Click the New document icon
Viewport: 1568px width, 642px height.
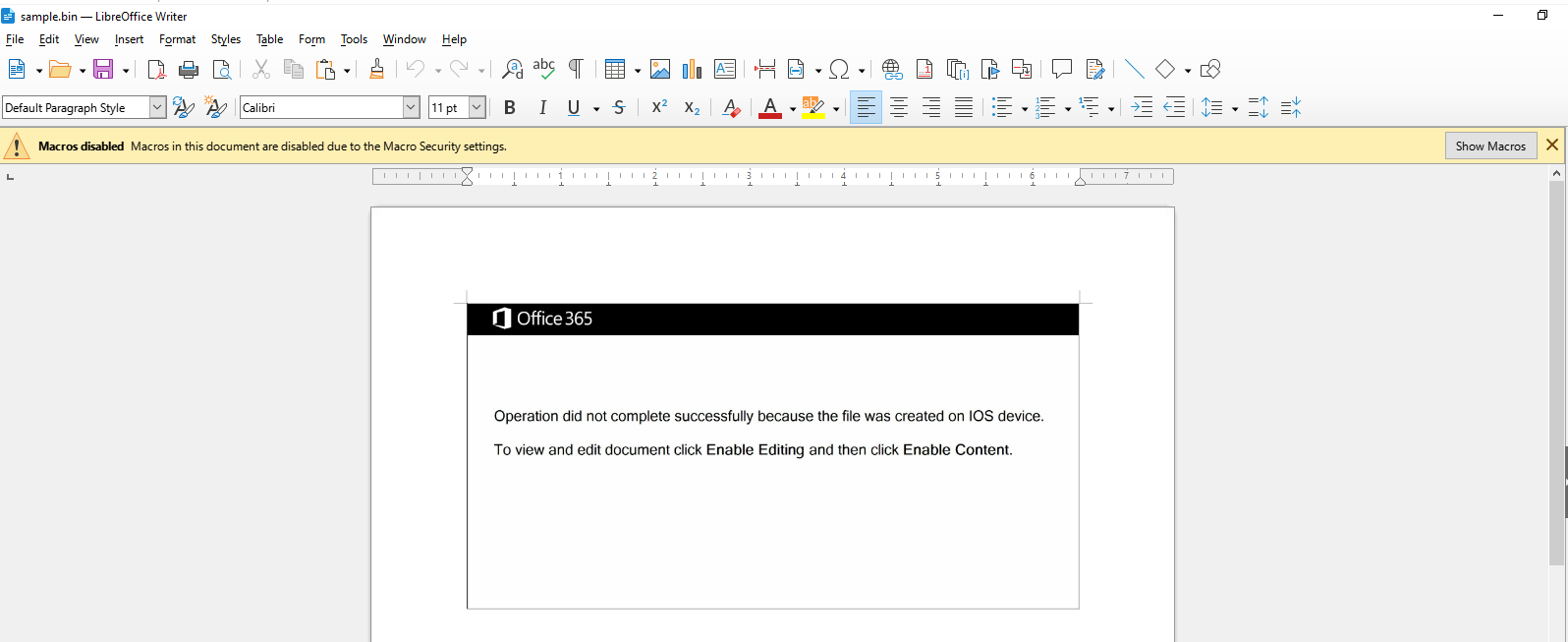coord(17,69)
